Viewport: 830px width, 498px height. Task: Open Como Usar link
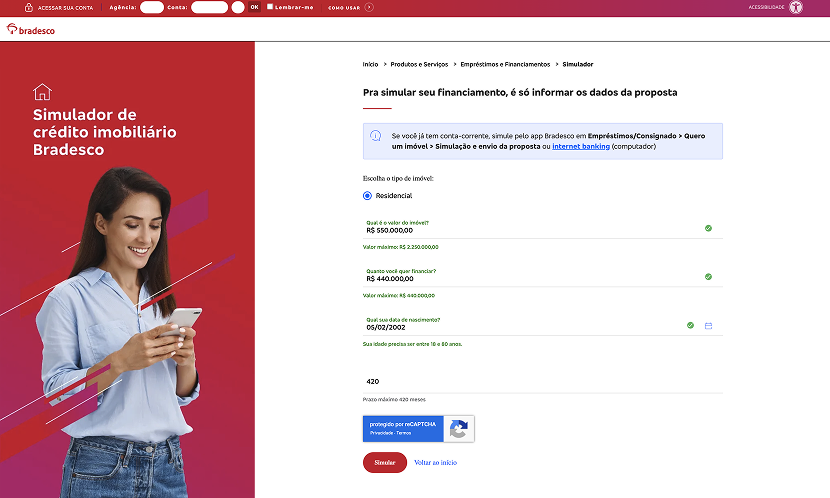[344, 8]
